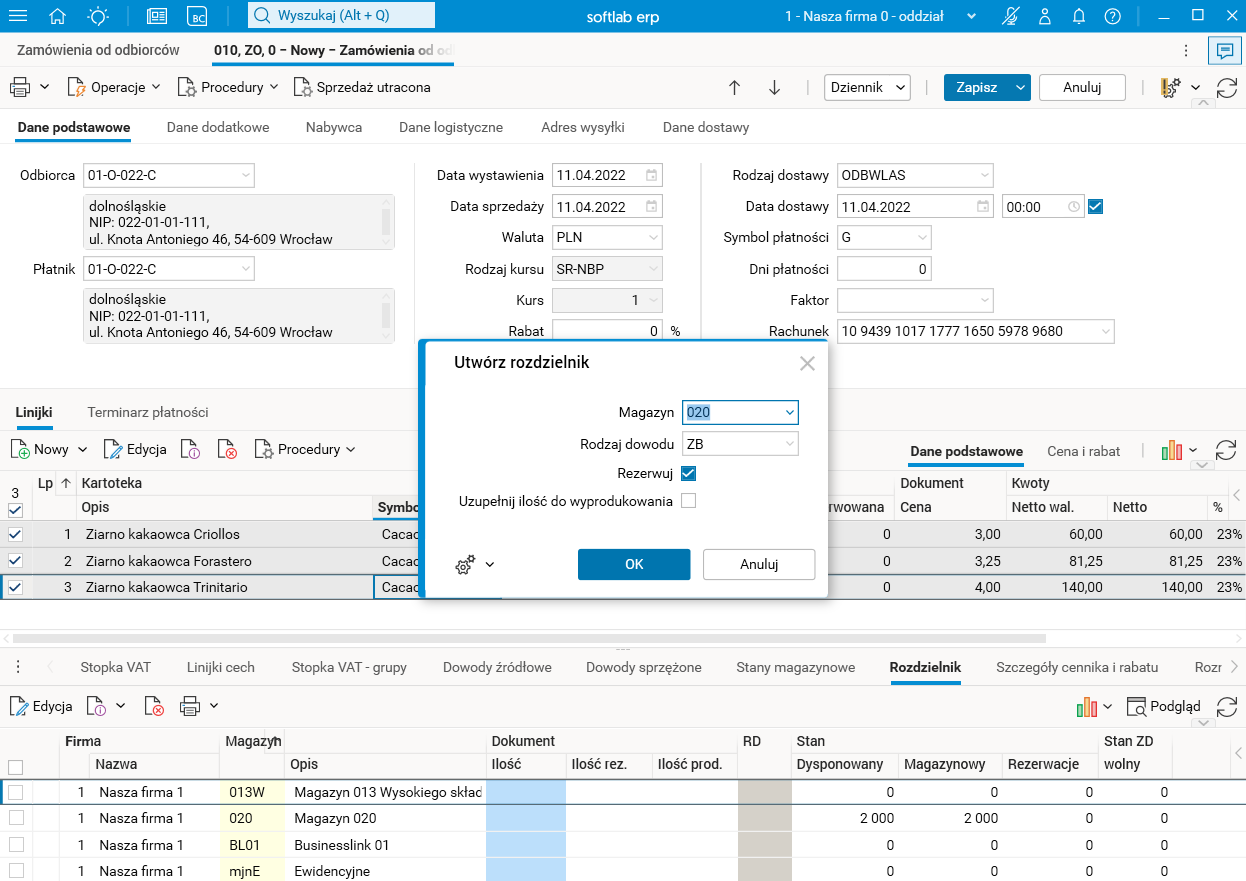
Task: Click the Linijki info document icon
Action: [191, 450]
